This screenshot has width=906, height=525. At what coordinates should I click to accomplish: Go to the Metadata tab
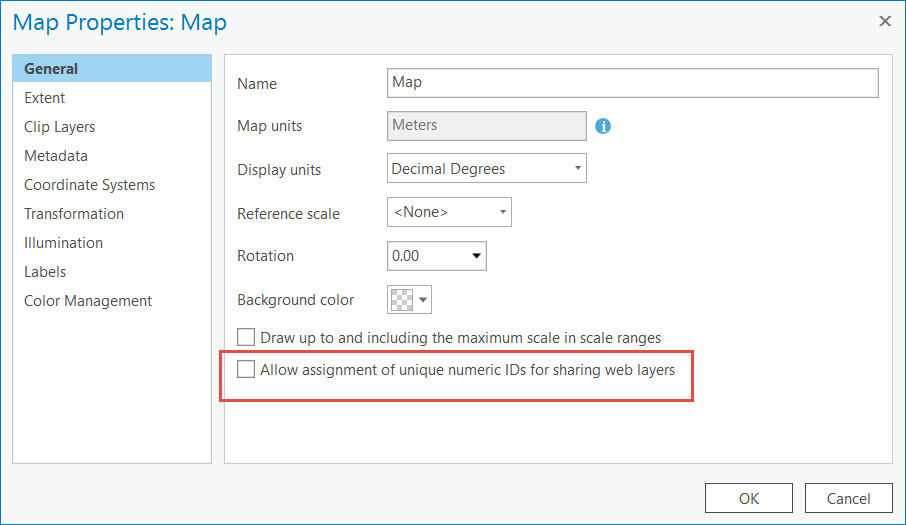56,156
